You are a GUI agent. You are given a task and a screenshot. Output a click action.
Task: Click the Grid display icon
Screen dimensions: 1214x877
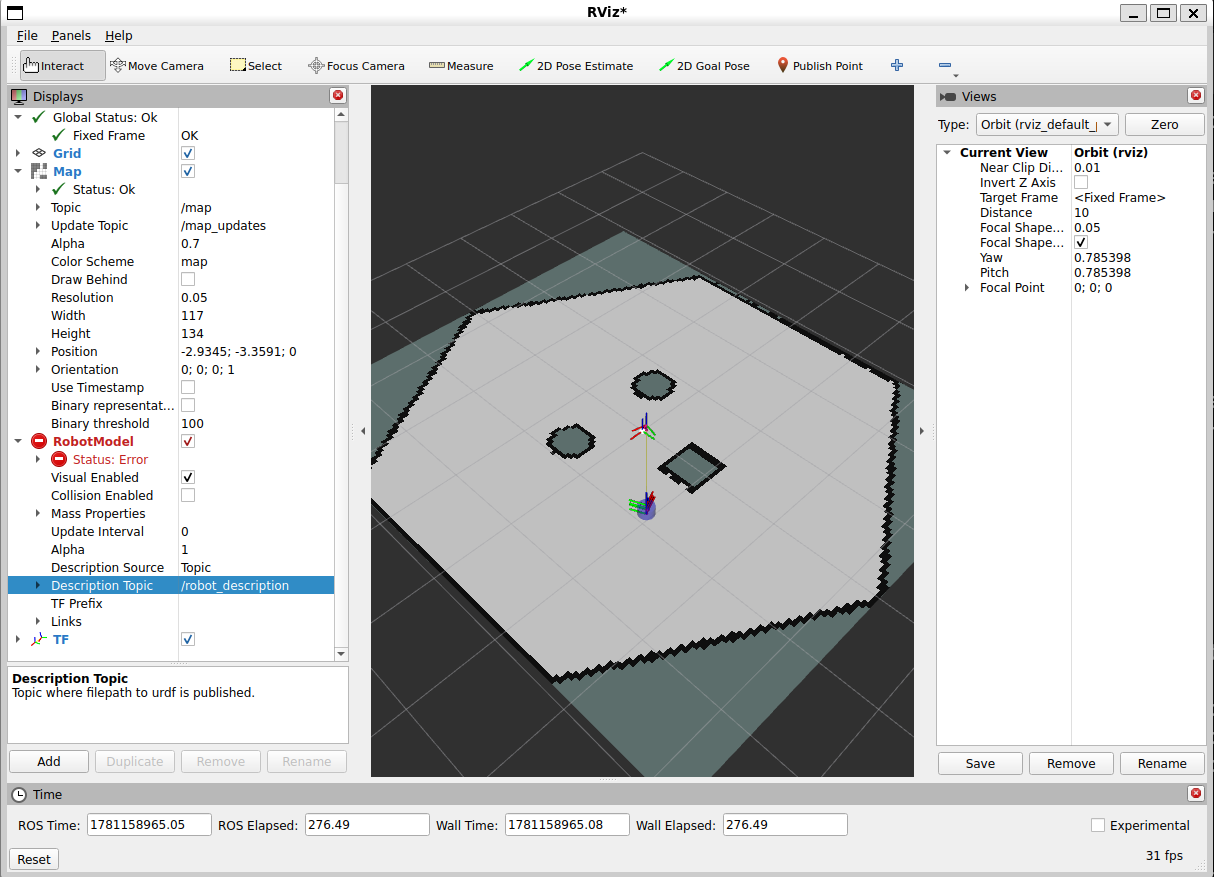pyautogui.click(x=40, y=153)
